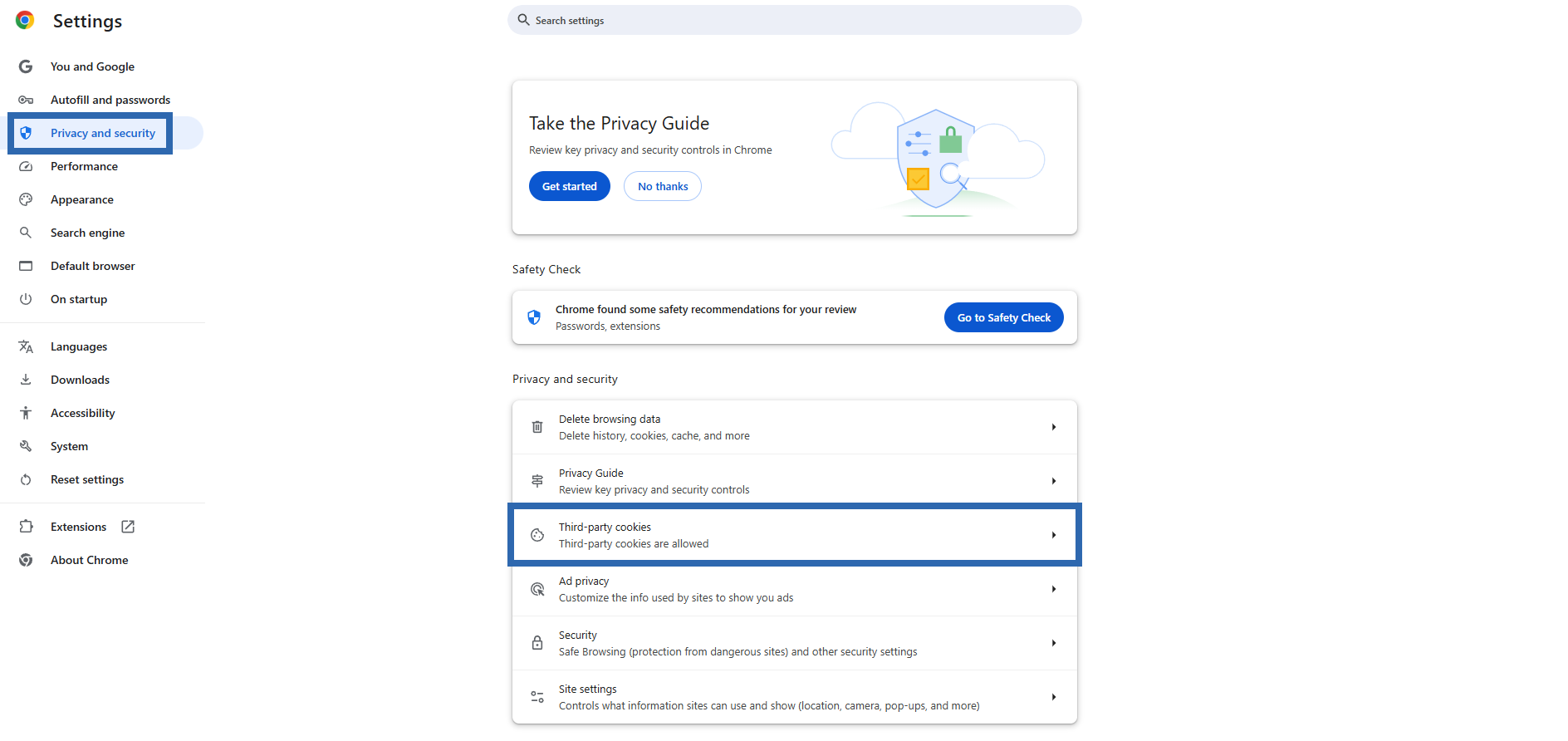The image size is (1568, 741).
Task: Click 'Third-party cookies are allowed' text
Action: point(634,544)
